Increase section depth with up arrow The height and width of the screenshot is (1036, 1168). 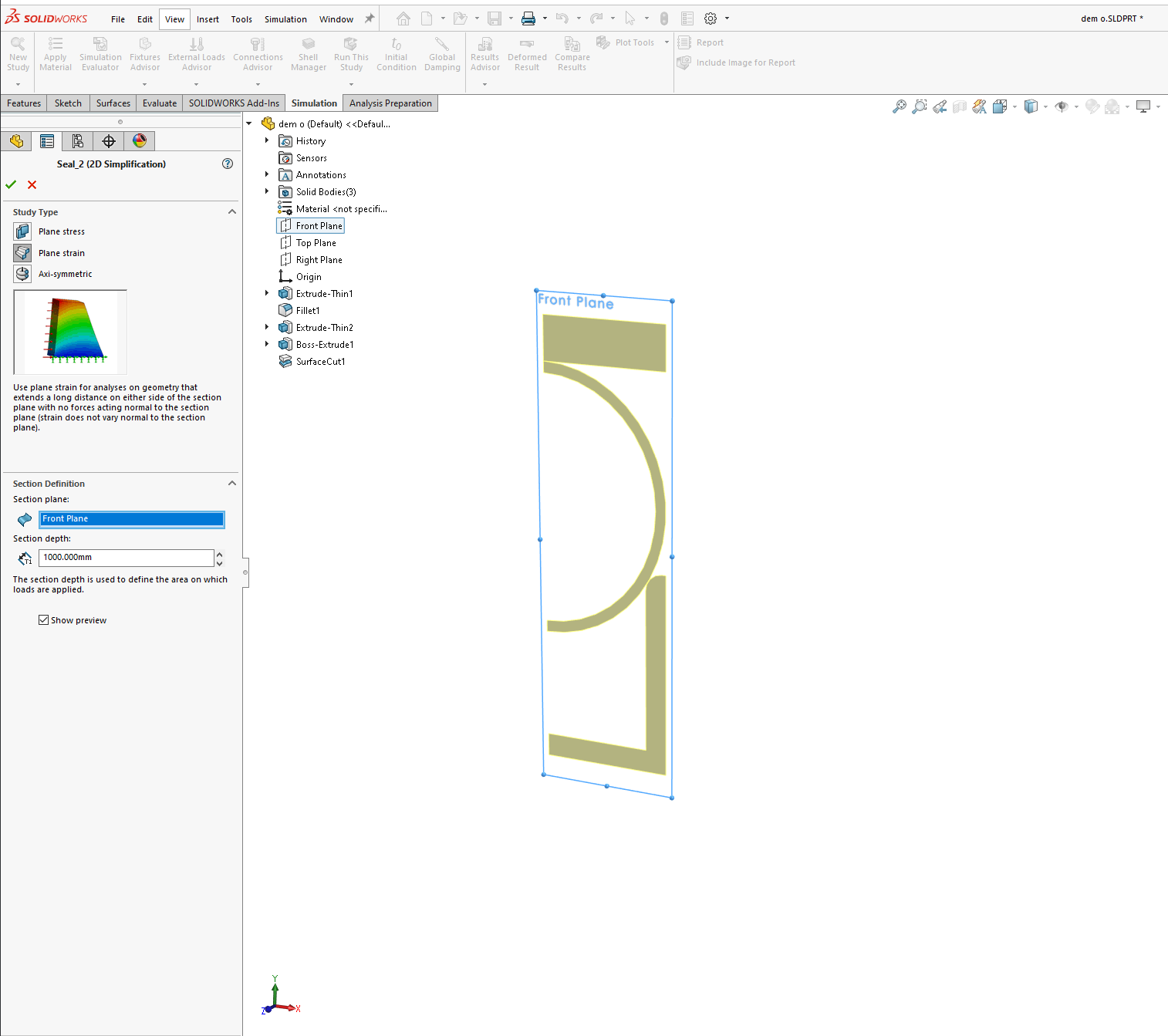coord(220,554)
